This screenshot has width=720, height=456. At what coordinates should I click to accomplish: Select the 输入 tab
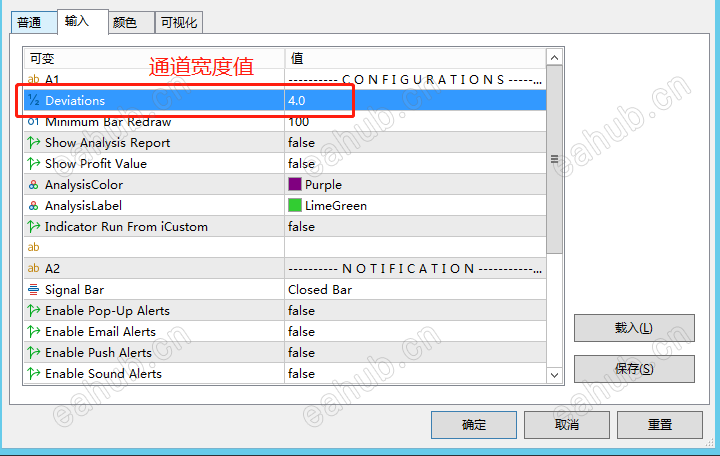pyautogui.click(x=83, y=21)
